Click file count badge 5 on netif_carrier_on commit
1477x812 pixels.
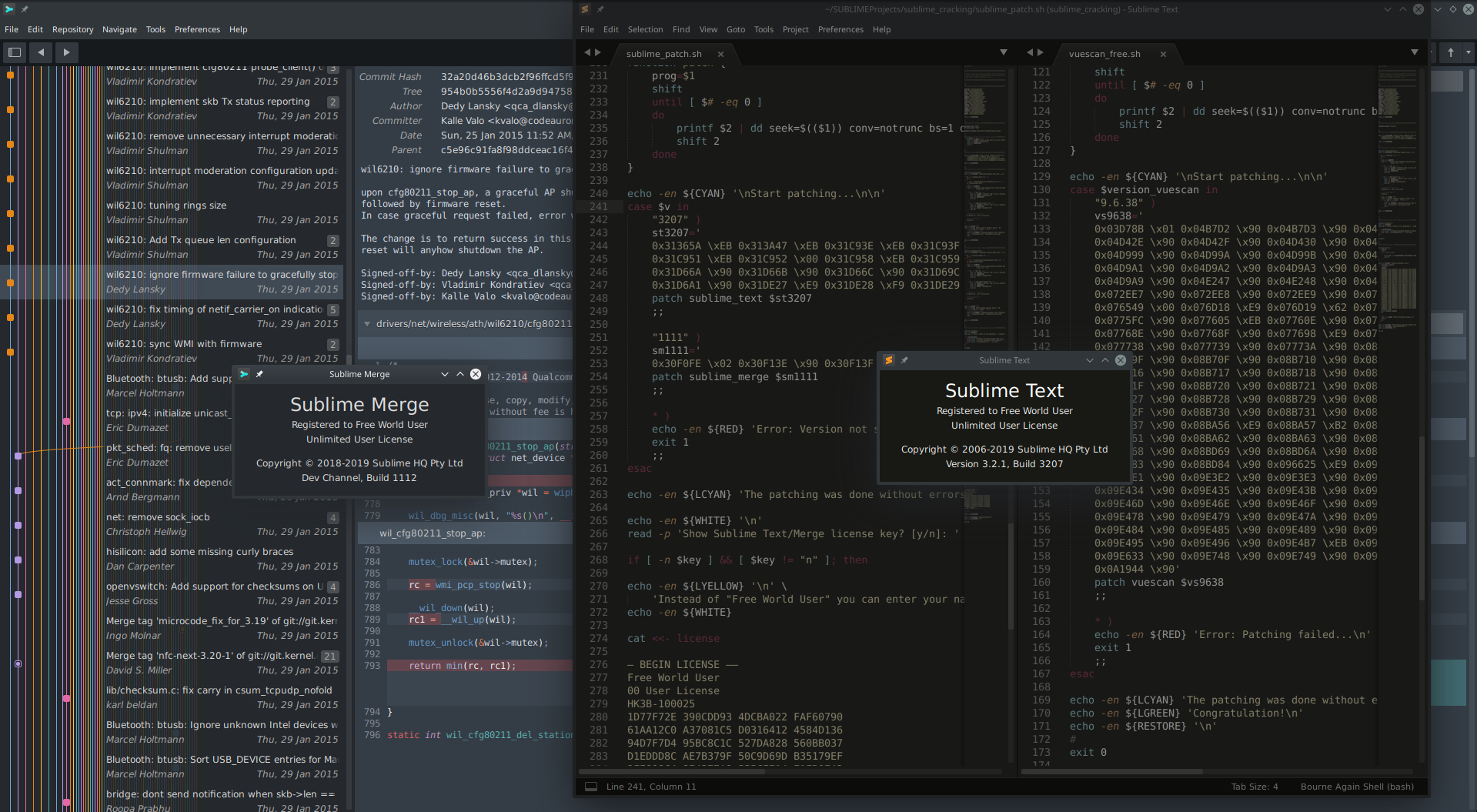(x=333, y=310)
